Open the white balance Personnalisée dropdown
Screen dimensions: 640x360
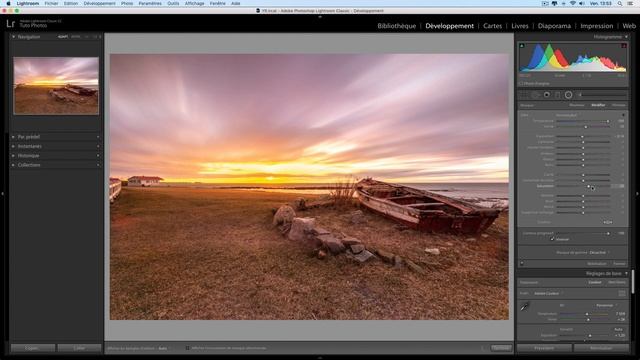click(607, 305)
